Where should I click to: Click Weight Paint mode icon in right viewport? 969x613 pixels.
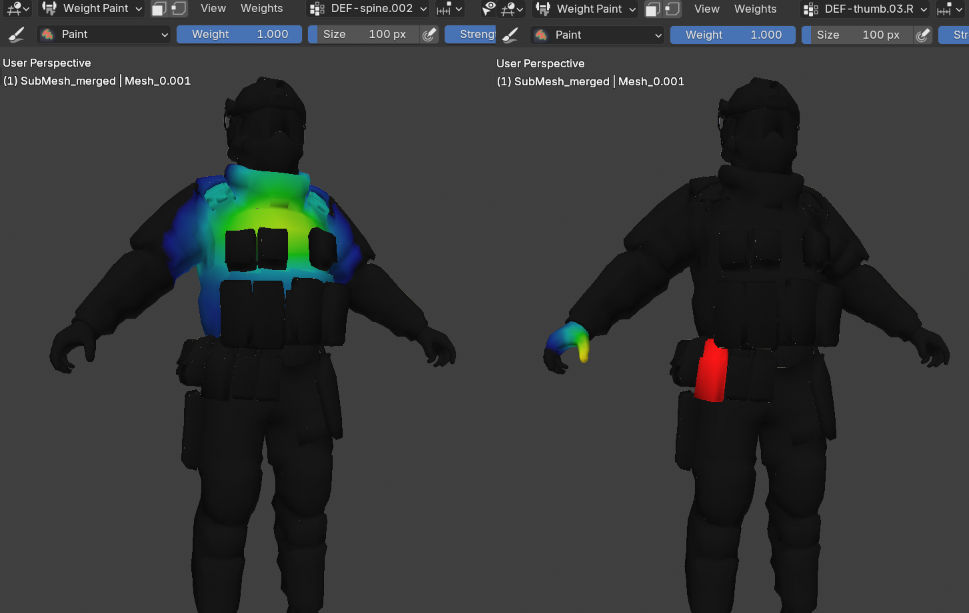[543, 9]
